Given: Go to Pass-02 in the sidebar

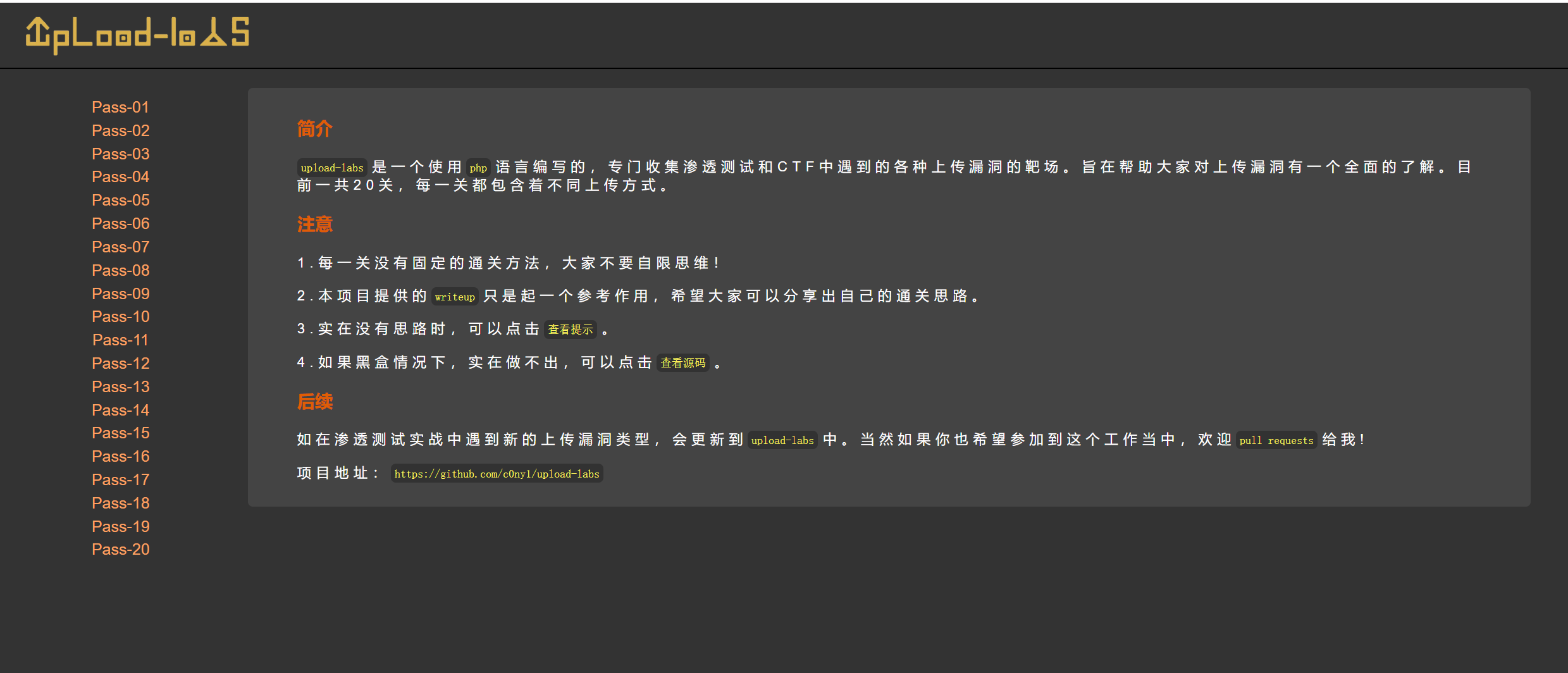Looking at the screenshot, I should tap(120, 131).
